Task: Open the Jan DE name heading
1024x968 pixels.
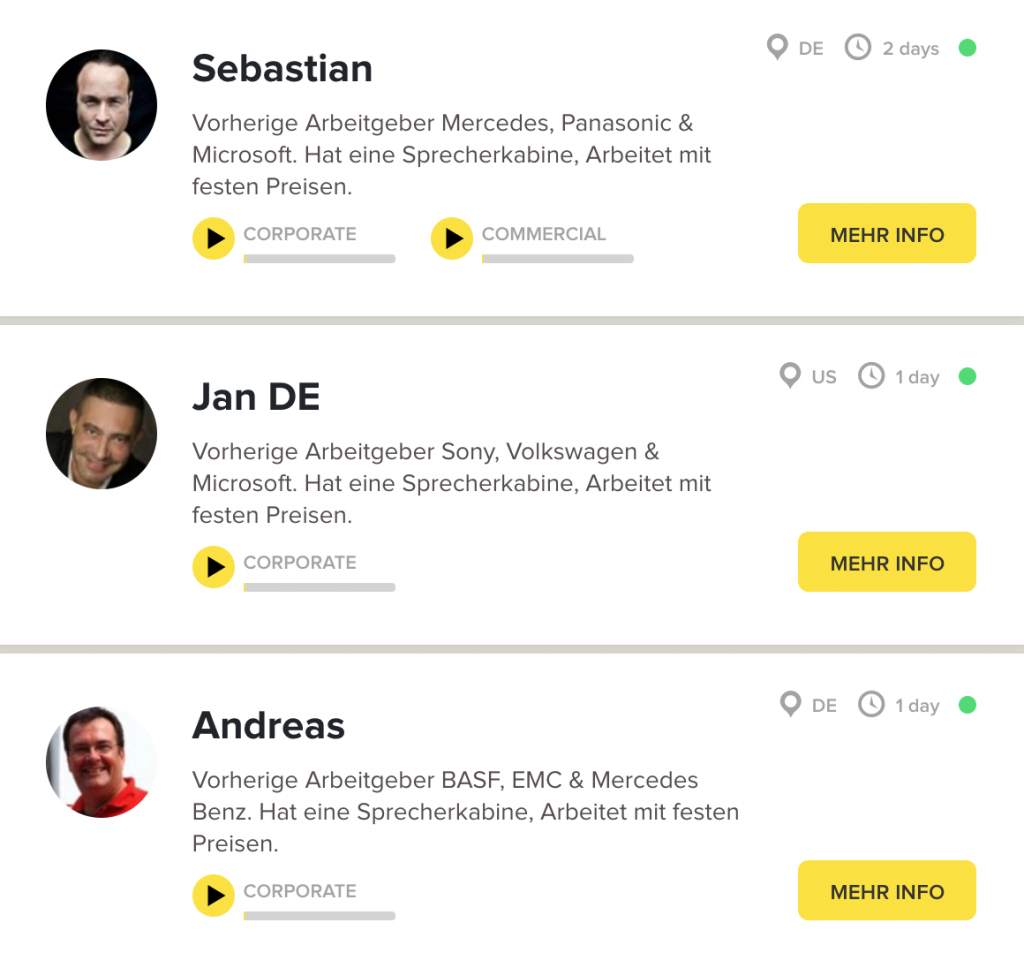Action: (256, 397)
